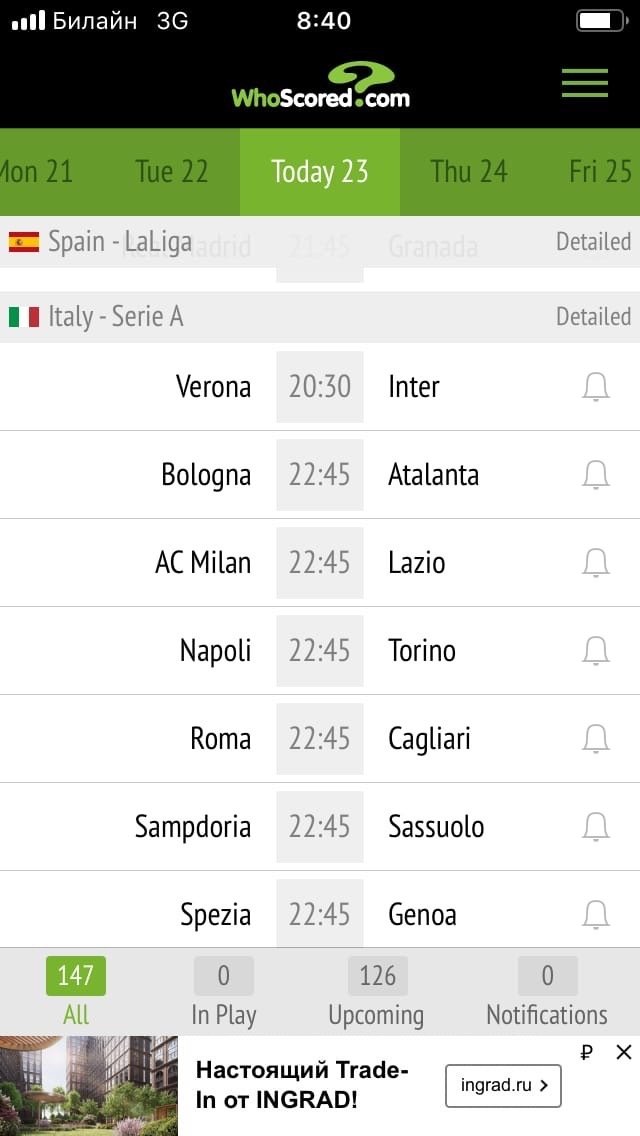
Task: Open Detailed view for Spain LaLiga
Action: (593, 241)
